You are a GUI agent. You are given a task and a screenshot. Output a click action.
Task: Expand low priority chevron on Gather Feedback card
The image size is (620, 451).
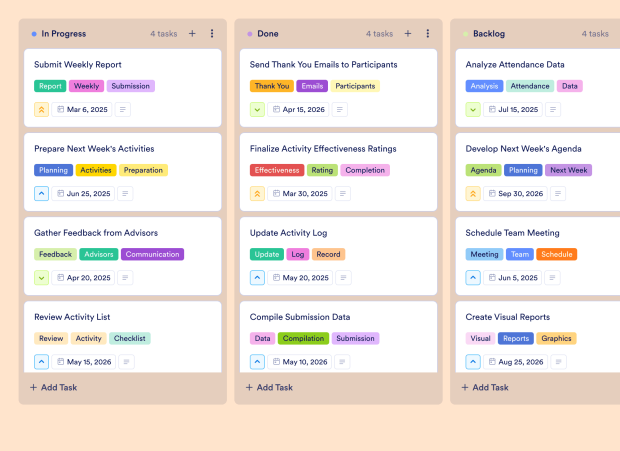tap(42, 278)
